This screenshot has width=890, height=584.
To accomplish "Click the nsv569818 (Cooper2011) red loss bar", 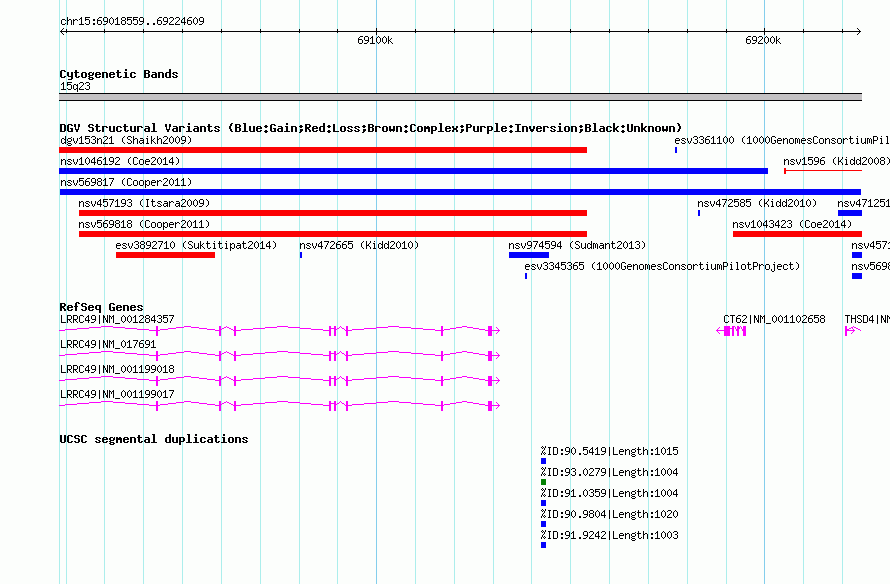I will [x=333, y=234].
